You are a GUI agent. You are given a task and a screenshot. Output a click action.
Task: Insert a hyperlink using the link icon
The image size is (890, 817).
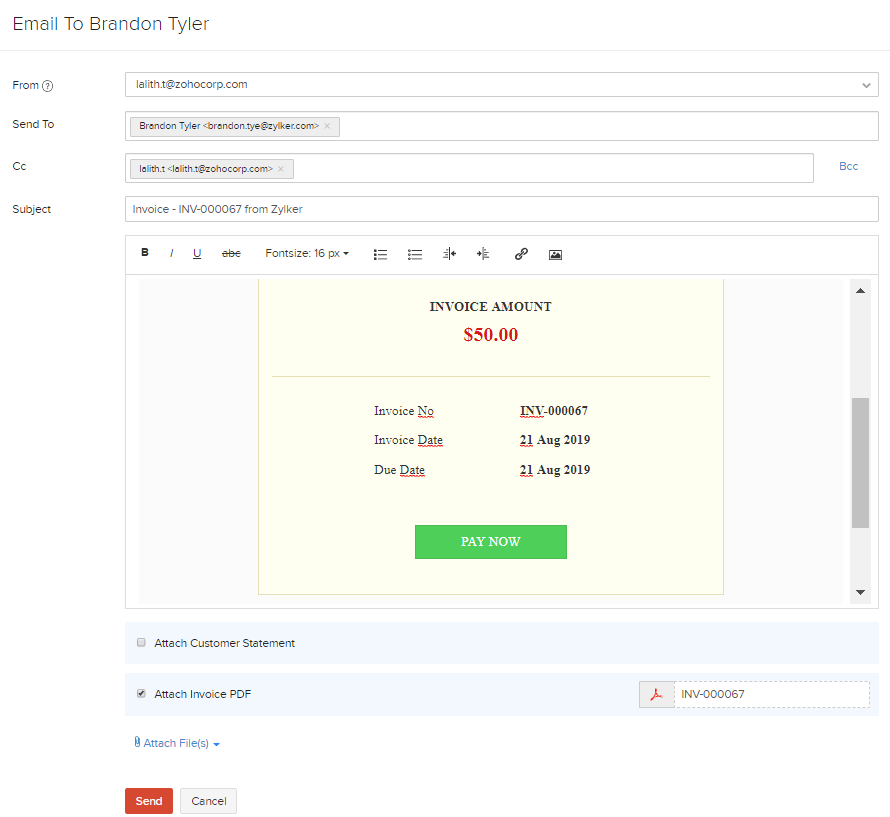click(x=521, y=254)
